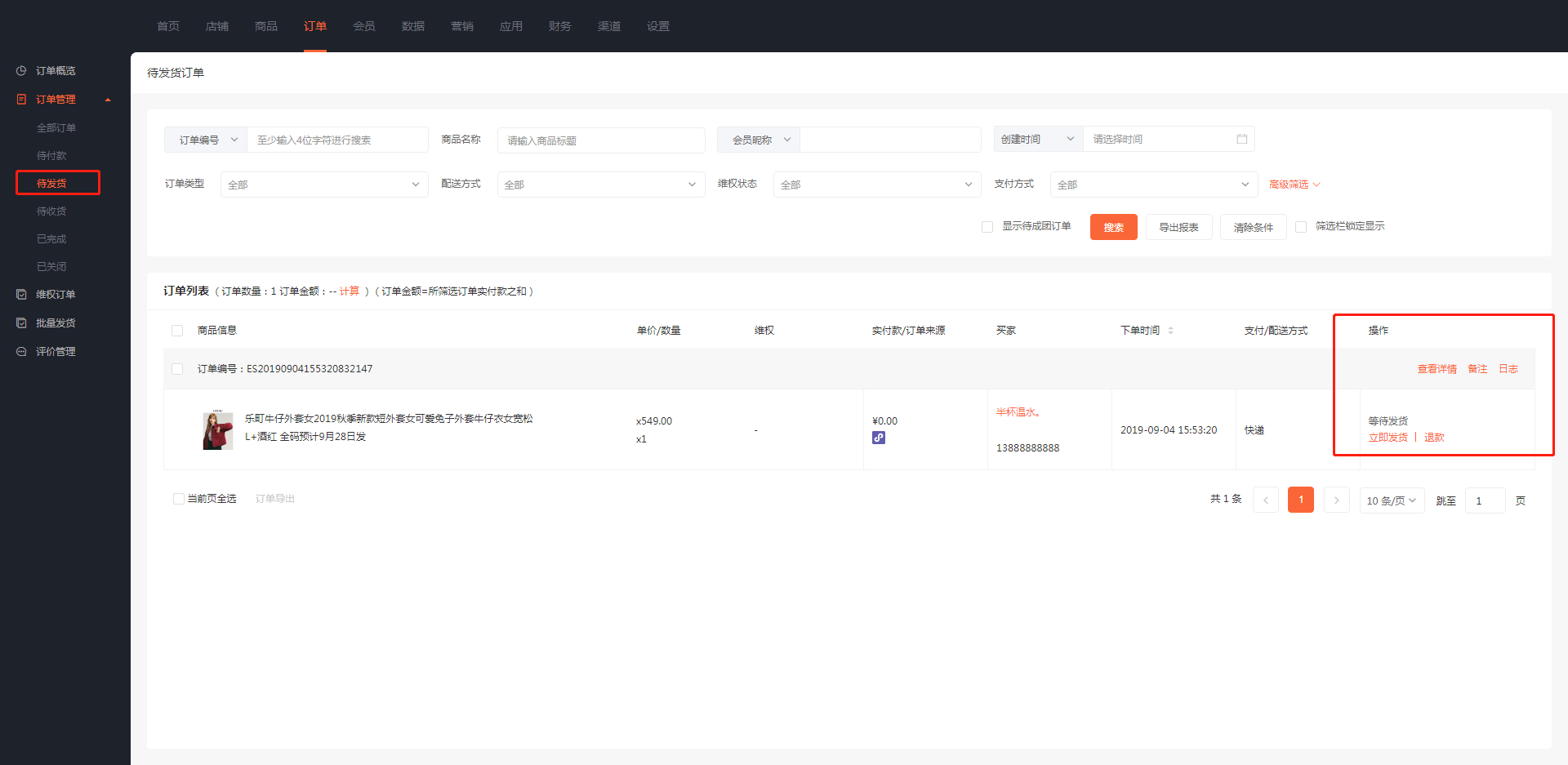This screenshot has width=1568, height=765.
Task: Open the 营销 top menu
Action: pos(462,26)
